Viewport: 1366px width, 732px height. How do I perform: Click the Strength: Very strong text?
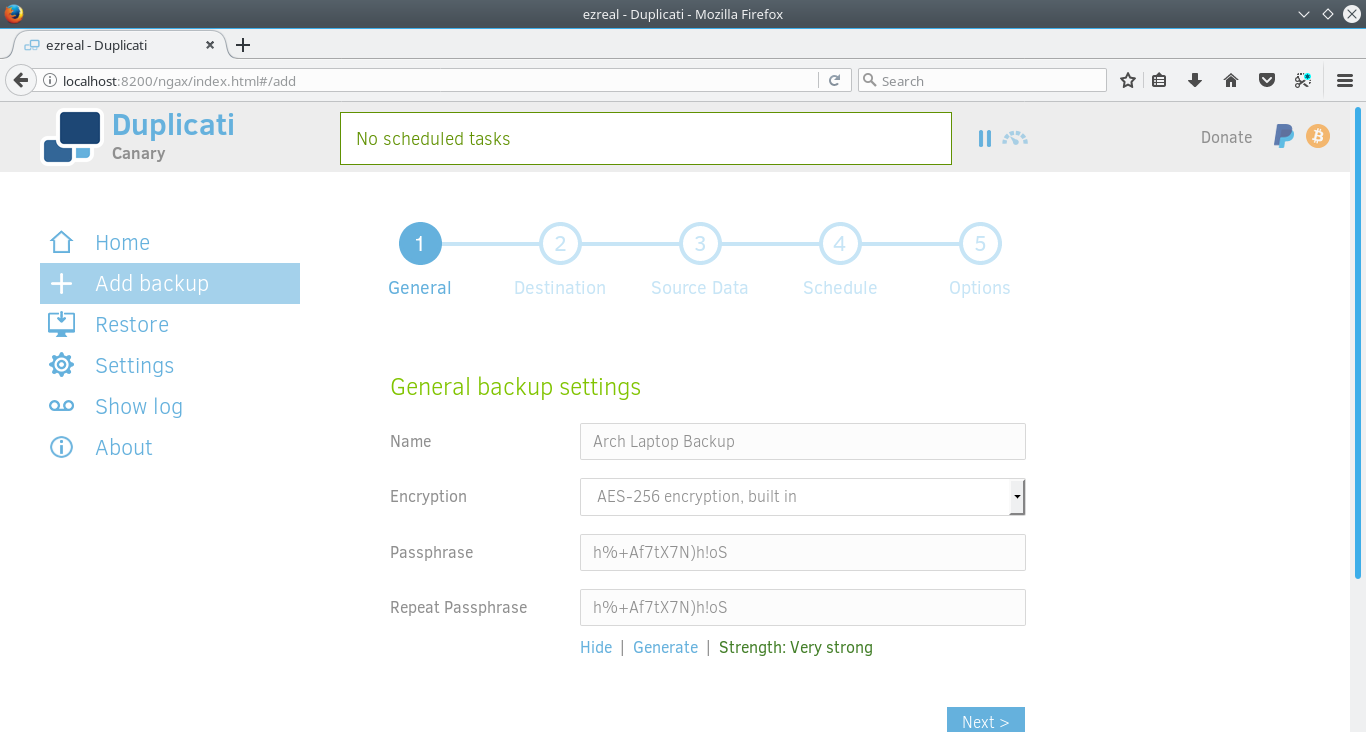coord(796,647)
